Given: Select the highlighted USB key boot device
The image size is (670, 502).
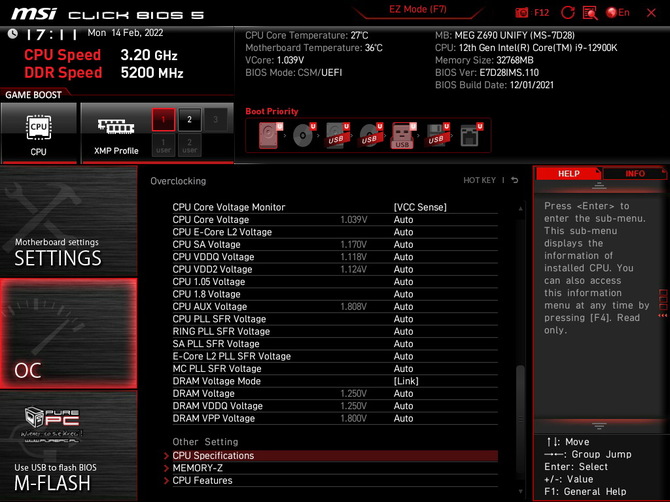Looking at the screenshot, I should pyautogui.click(x=403, y=135).
